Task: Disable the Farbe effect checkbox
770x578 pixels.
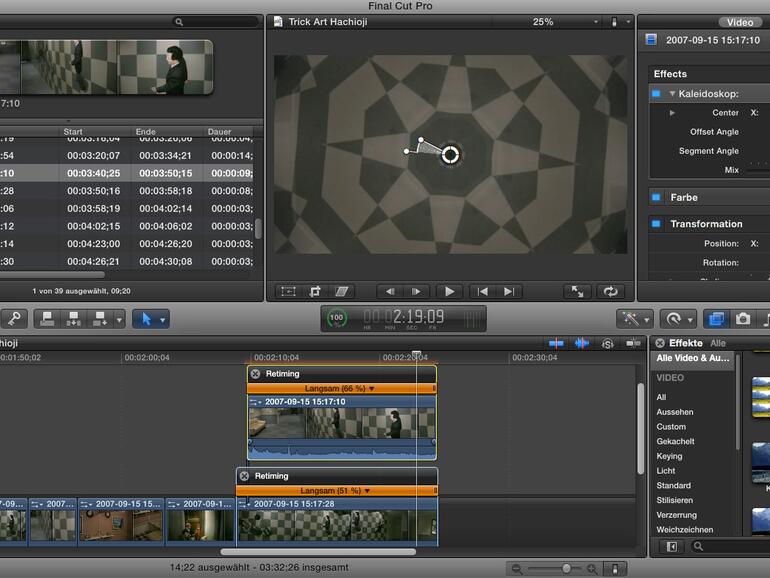Action: 655,197
